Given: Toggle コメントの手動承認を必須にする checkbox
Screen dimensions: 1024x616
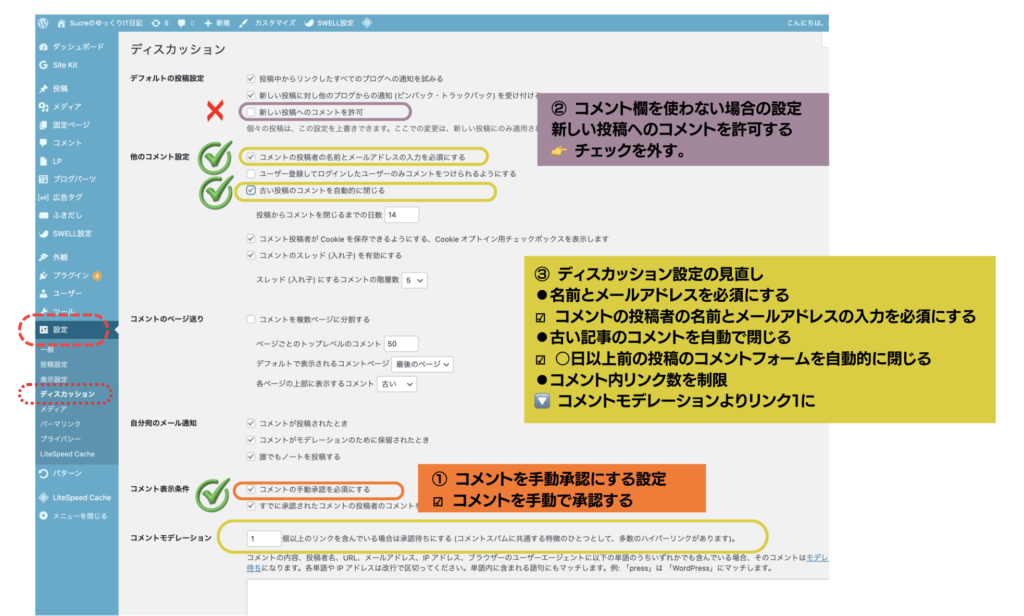Looking at the screenshot, I should point(251,490).
